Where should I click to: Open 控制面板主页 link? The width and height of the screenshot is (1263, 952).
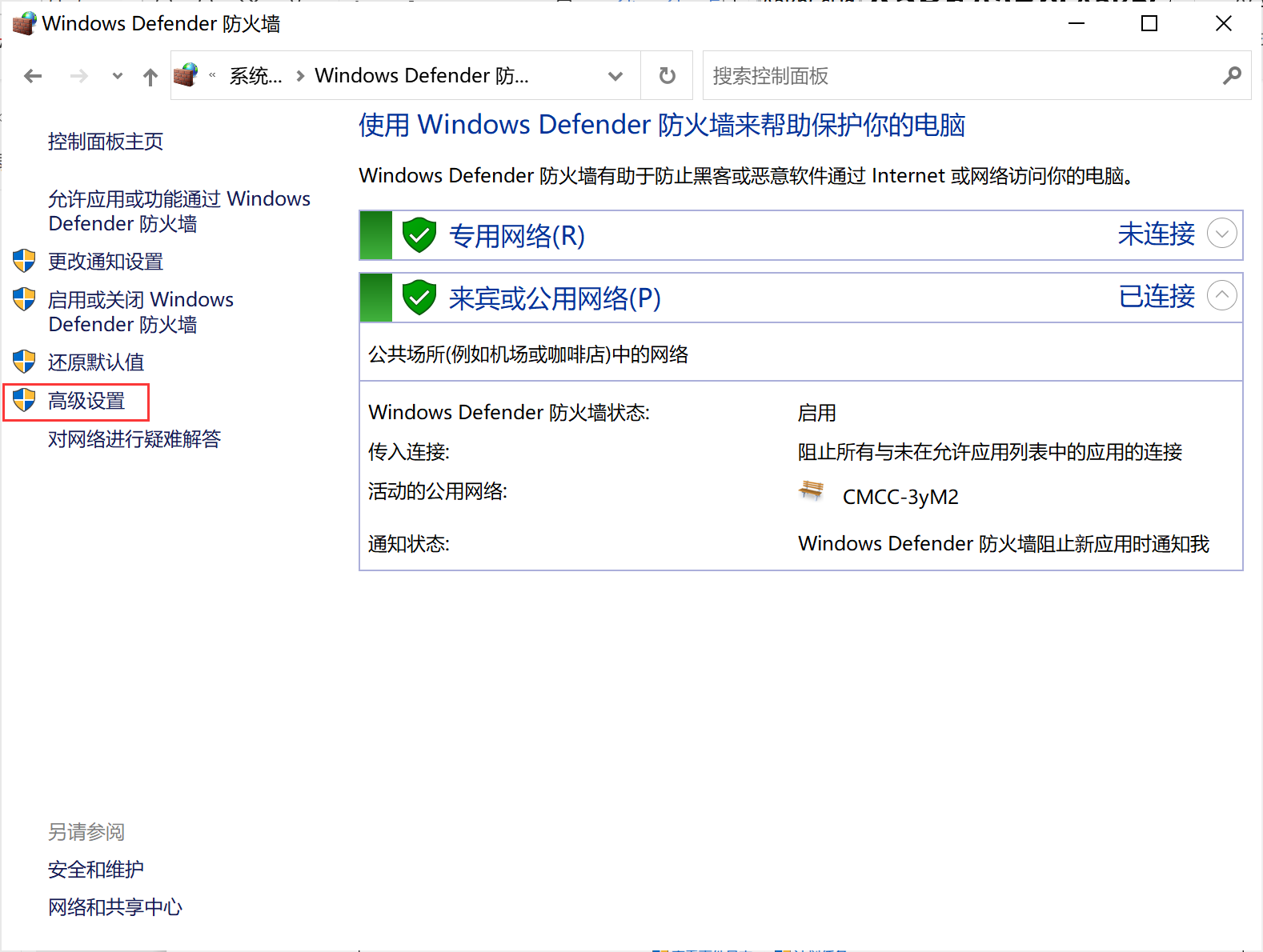pos(106,142)
